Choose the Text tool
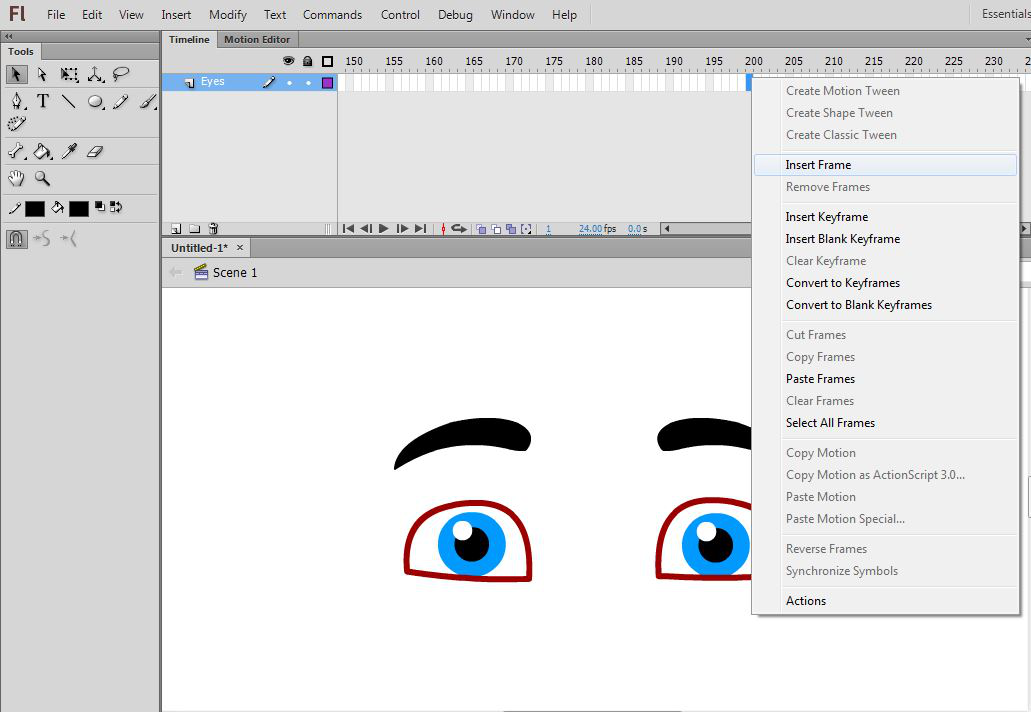Image resolution: width=1031 pixels, height=712 pixels. [43, 101]
